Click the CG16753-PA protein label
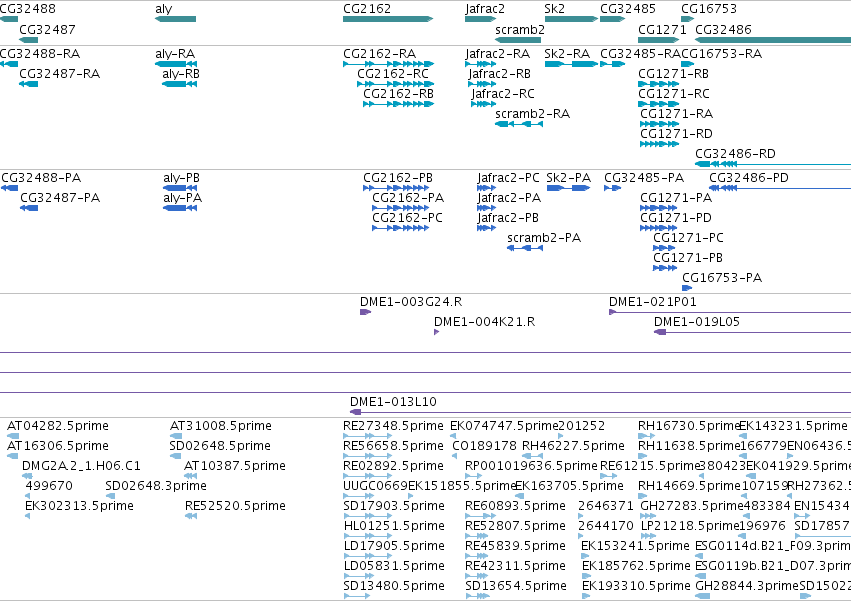 (x=722, y=279)
